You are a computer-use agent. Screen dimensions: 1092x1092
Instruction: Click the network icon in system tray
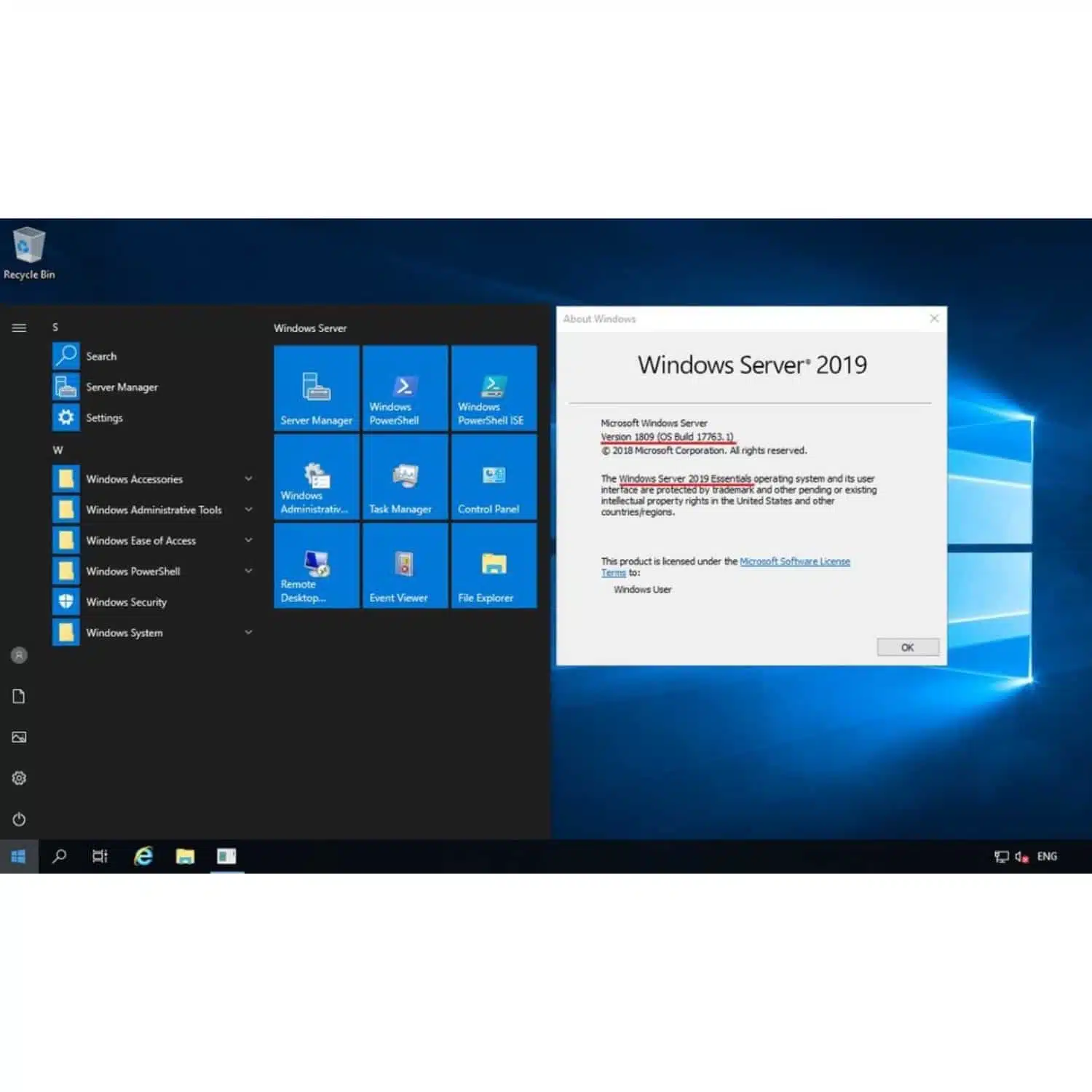[x=1002, y=857]
